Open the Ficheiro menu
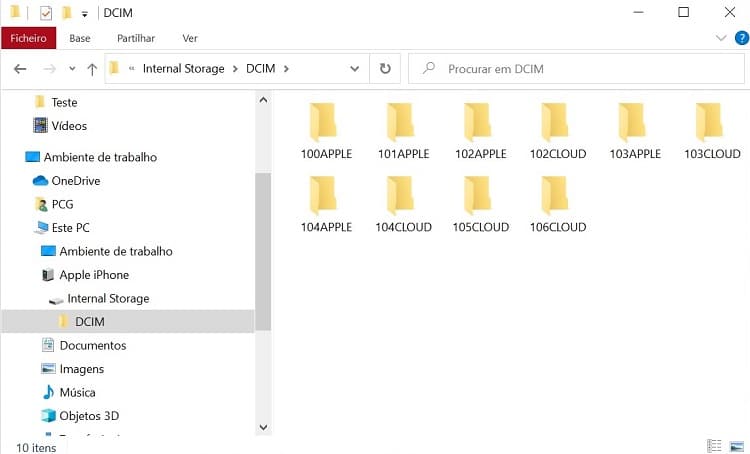750x454 pixels. pos(29,38)
